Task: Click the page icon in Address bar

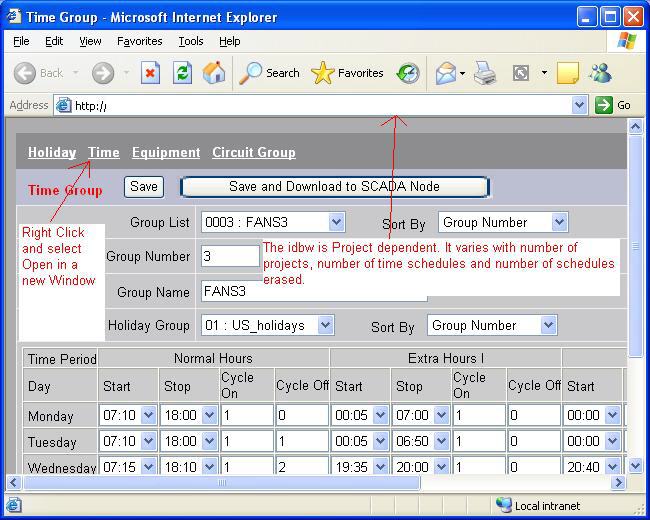Action: click(64, 105)
